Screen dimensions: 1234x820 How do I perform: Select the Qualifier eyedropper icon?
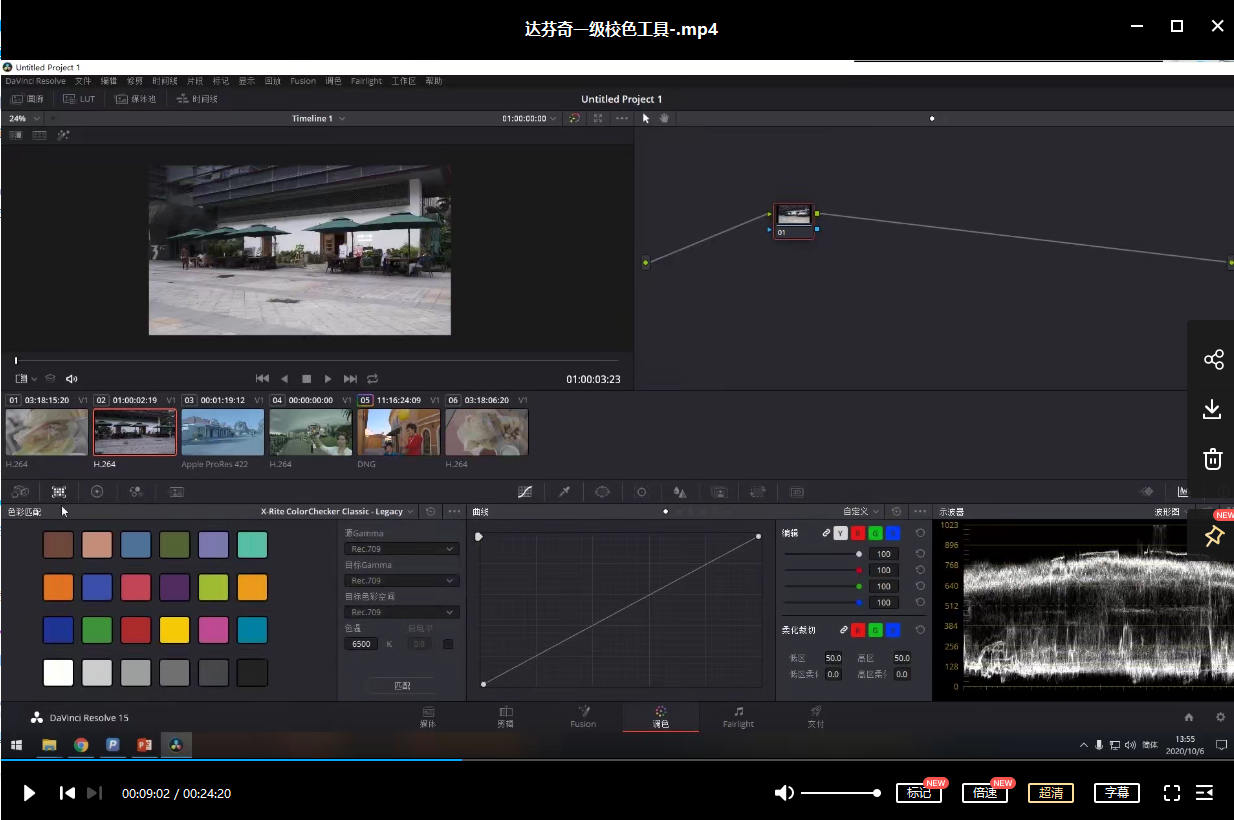pos(564,492)
